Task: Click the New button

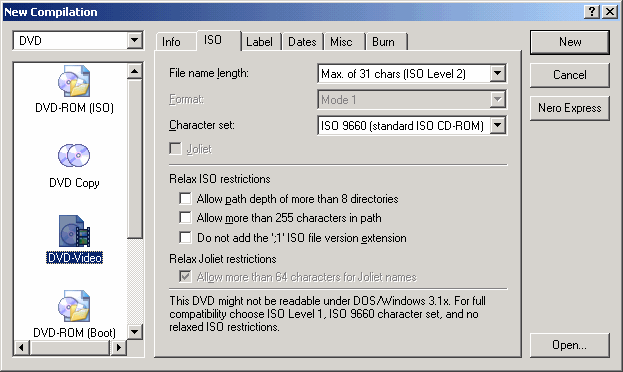Action: click(570, 42)
